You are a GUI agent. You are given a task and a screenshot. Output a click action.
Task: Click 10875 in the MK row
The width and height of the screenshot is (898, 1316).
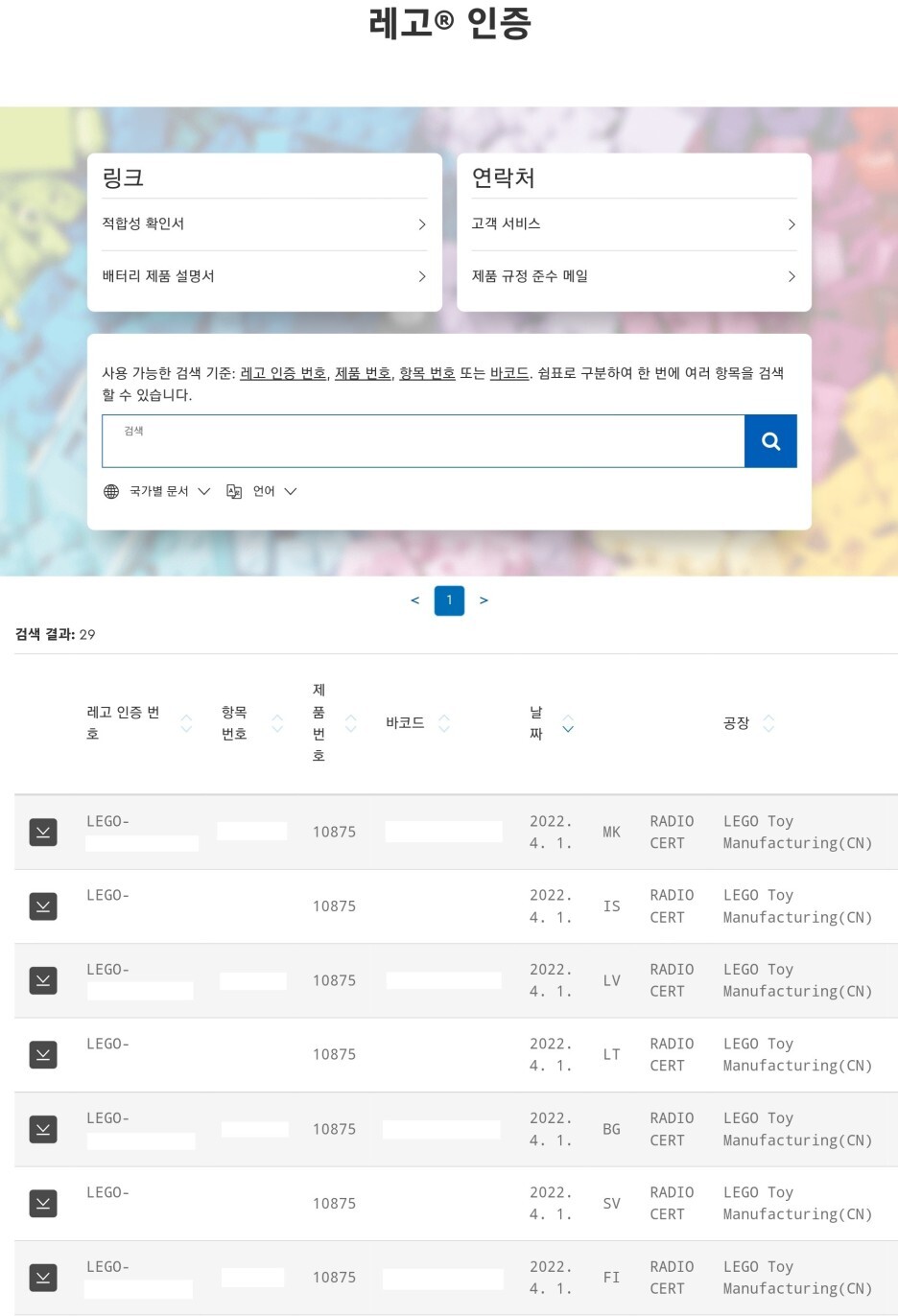pos(334,832)
